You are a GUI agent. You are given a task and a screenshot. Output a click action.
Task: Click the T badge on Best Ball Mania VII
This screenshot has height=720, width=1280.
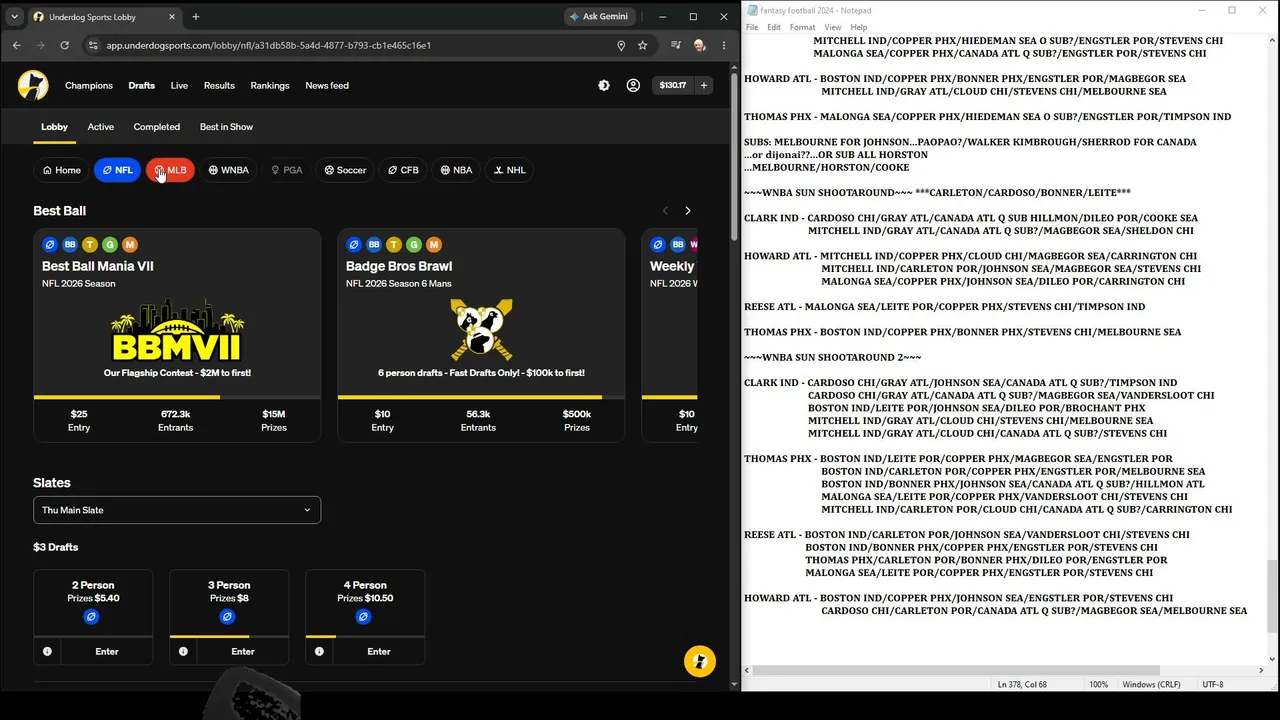[x=90, y=244]
